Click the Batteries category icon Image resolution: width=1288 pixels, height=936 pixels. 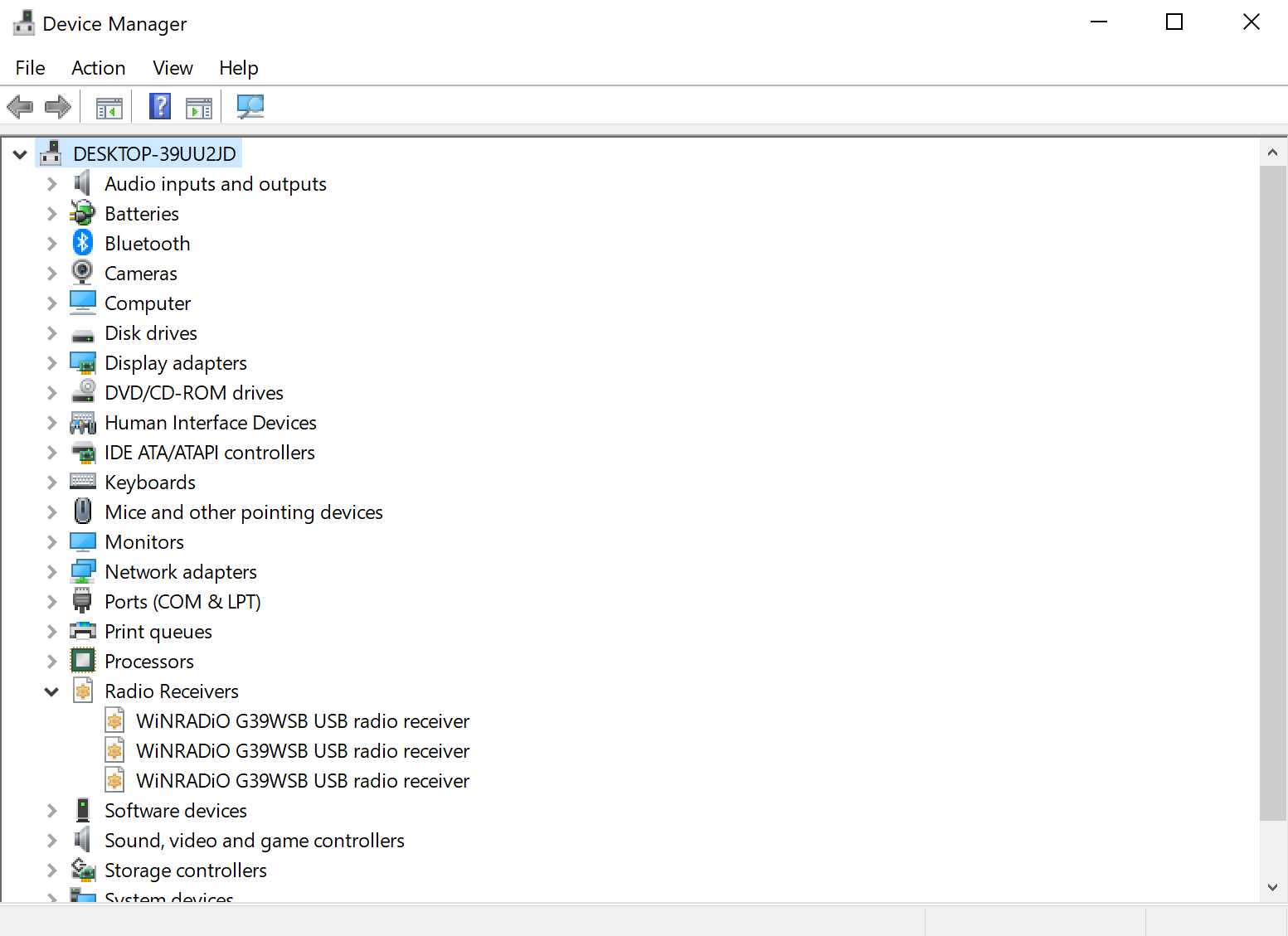[82, 213]
